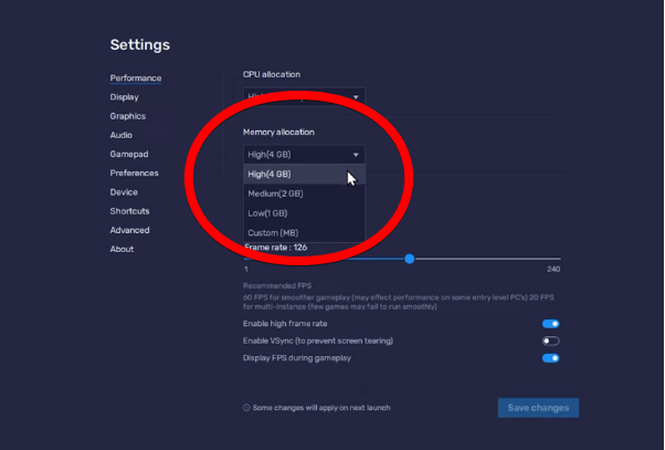Screen dimensions: 665x450
Task: Click the 'Frame rate : 126' label
Action: 276,247
